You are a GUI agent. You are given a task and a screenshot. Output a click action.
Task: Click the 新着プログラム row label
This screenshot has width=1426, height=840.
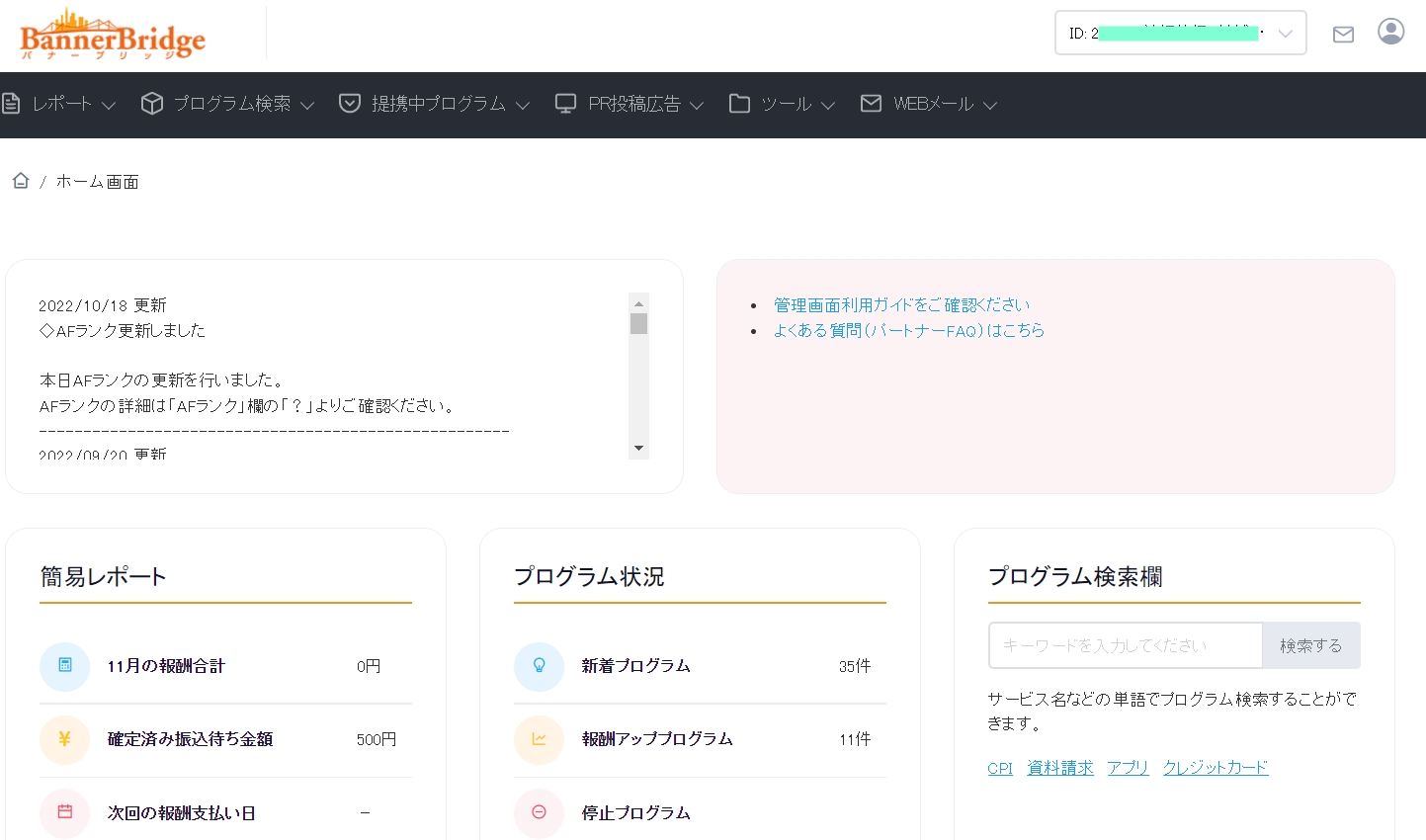pos(635,666)
